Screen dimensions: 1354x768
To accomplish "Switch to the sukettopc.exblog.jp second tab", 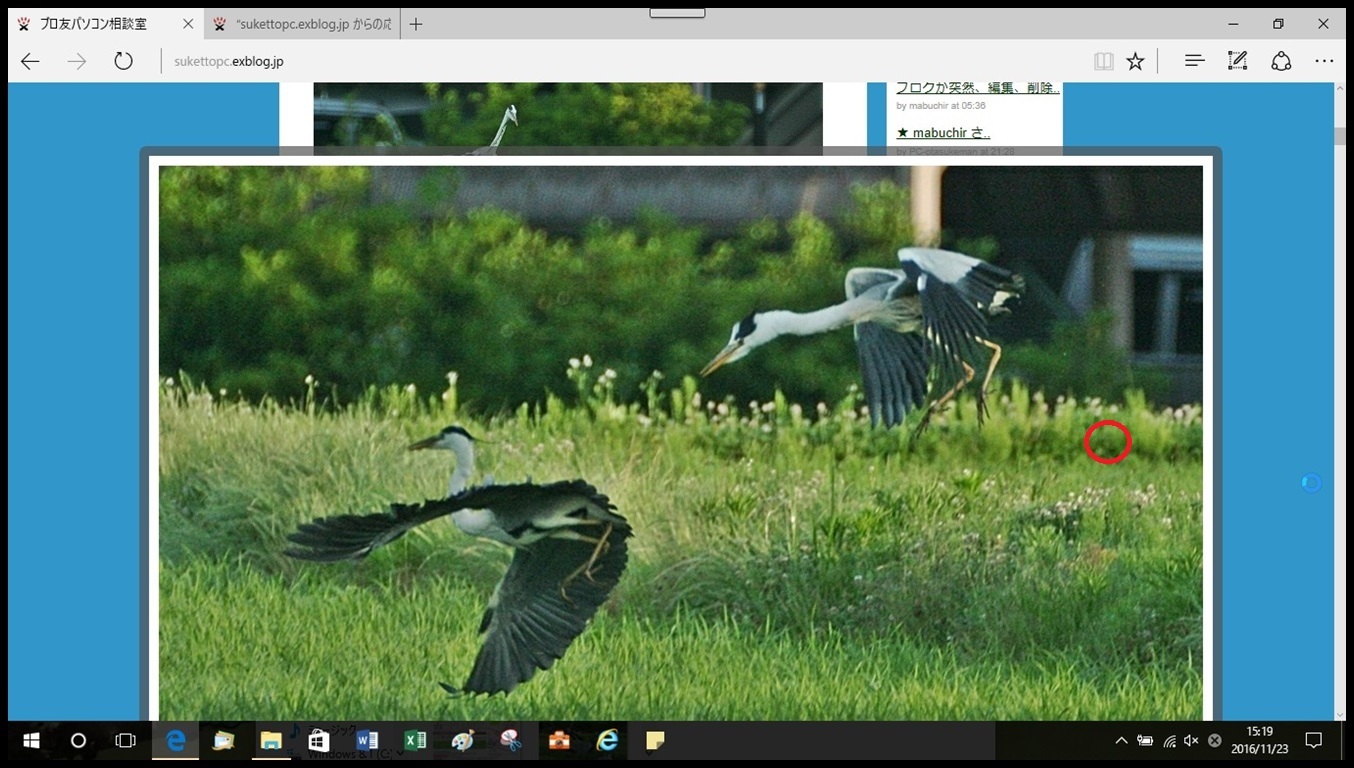I will 302,24.
